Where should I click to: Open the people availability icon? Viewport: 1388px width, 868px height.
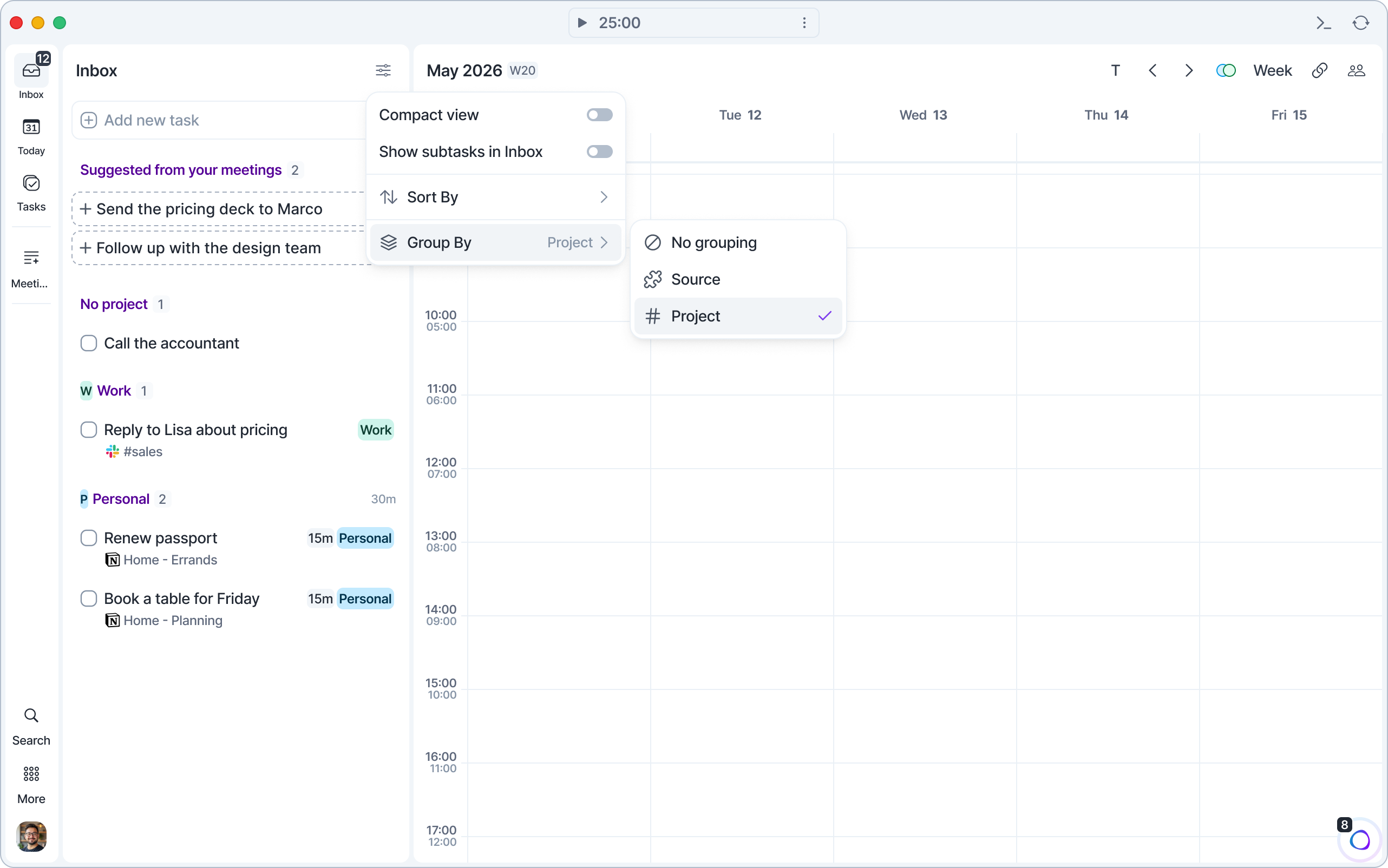(x=1356, y=70)
